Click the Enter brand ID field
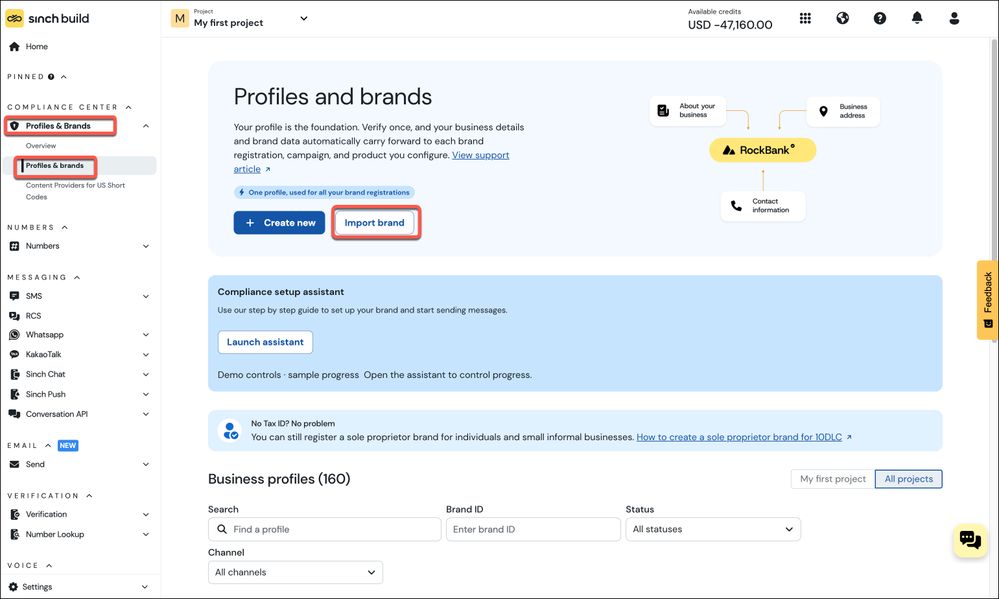The image size is (999, 599). click(x=533, y=530)
